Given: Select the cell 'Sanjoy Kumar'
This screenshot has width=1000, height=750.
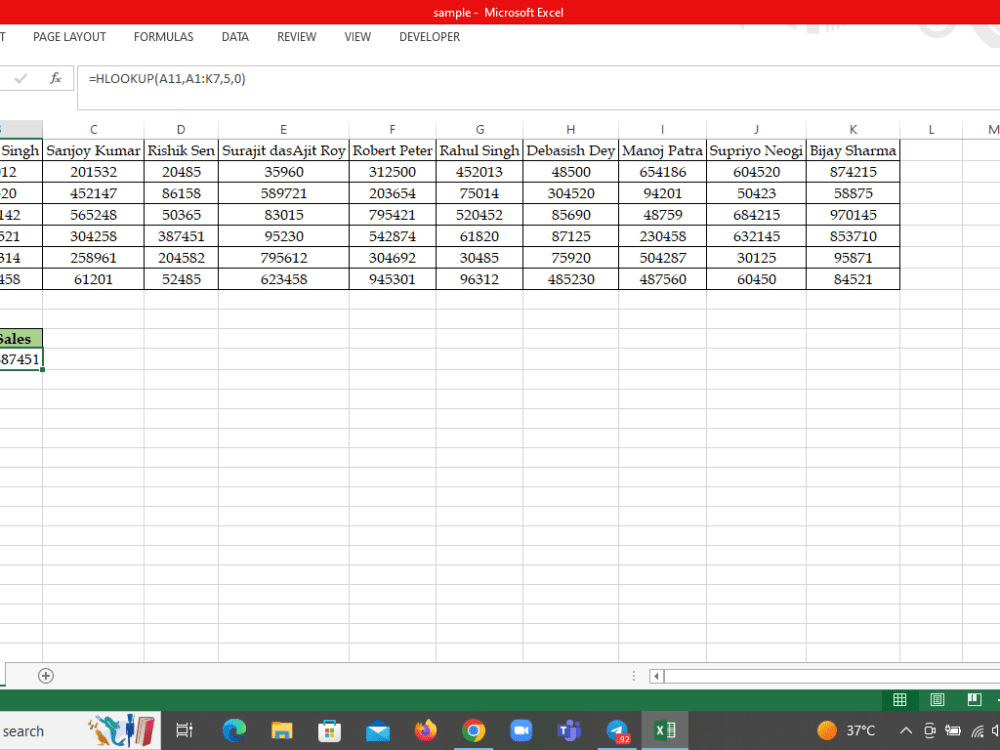Looking at the screenshot, I should [x=93, y=151].
